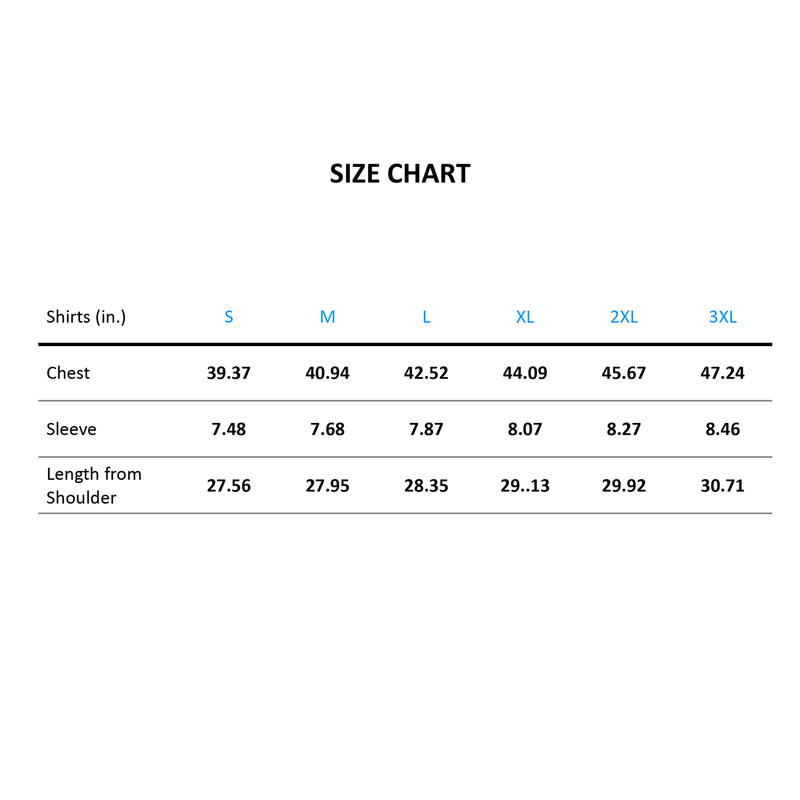Click chest measurement 42.52

coord(426,373)
